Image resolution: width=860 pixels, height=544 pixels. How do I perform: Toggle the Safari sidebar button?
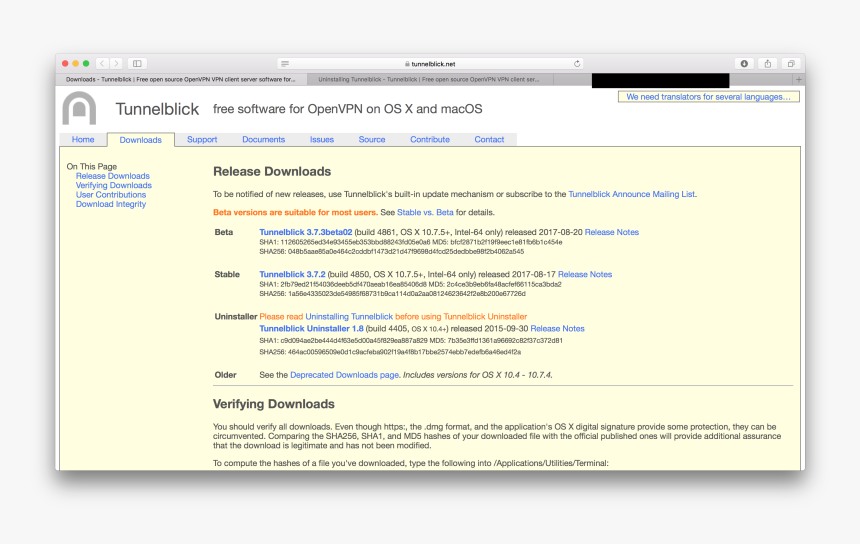(x=137, y=64)
